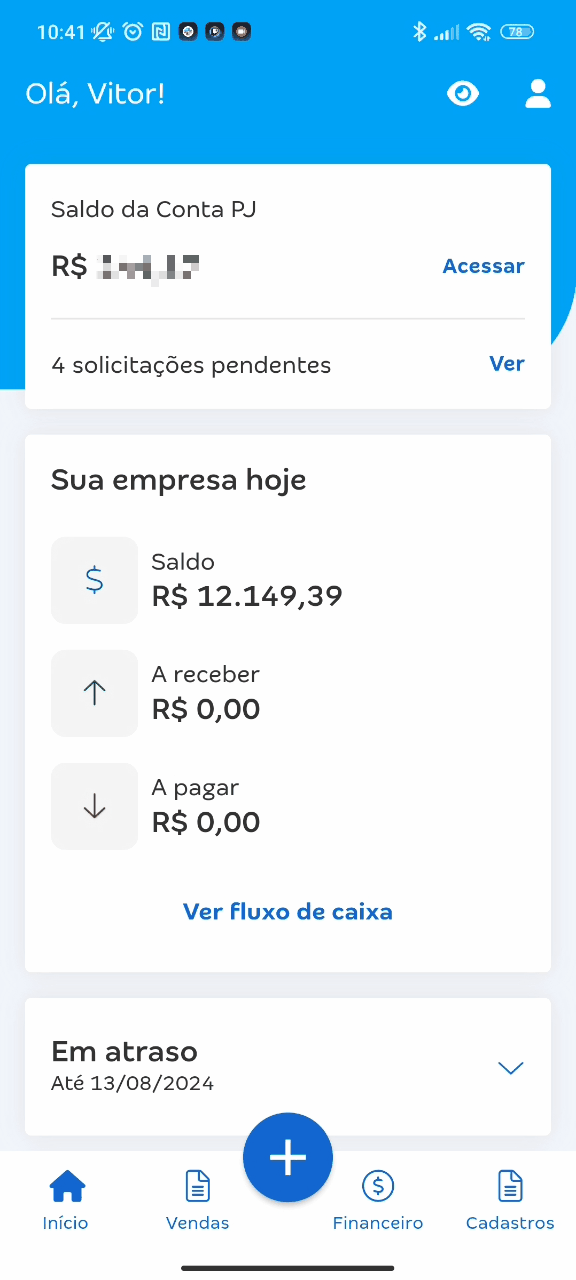Viewport: 576px width, 1280px height.
Task: Tap the blue plus button
Action: [288, 1157]
